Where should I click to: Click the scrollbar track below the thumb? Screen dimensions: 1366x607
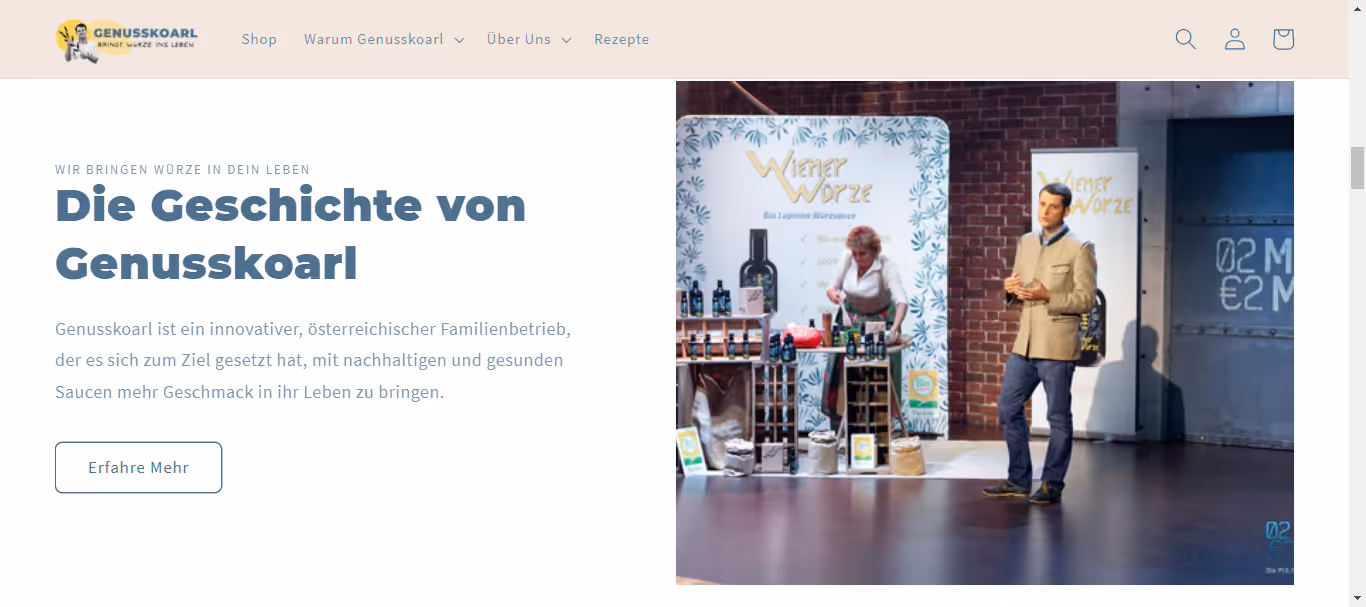pyautogui.click(x=1357, y=400)
